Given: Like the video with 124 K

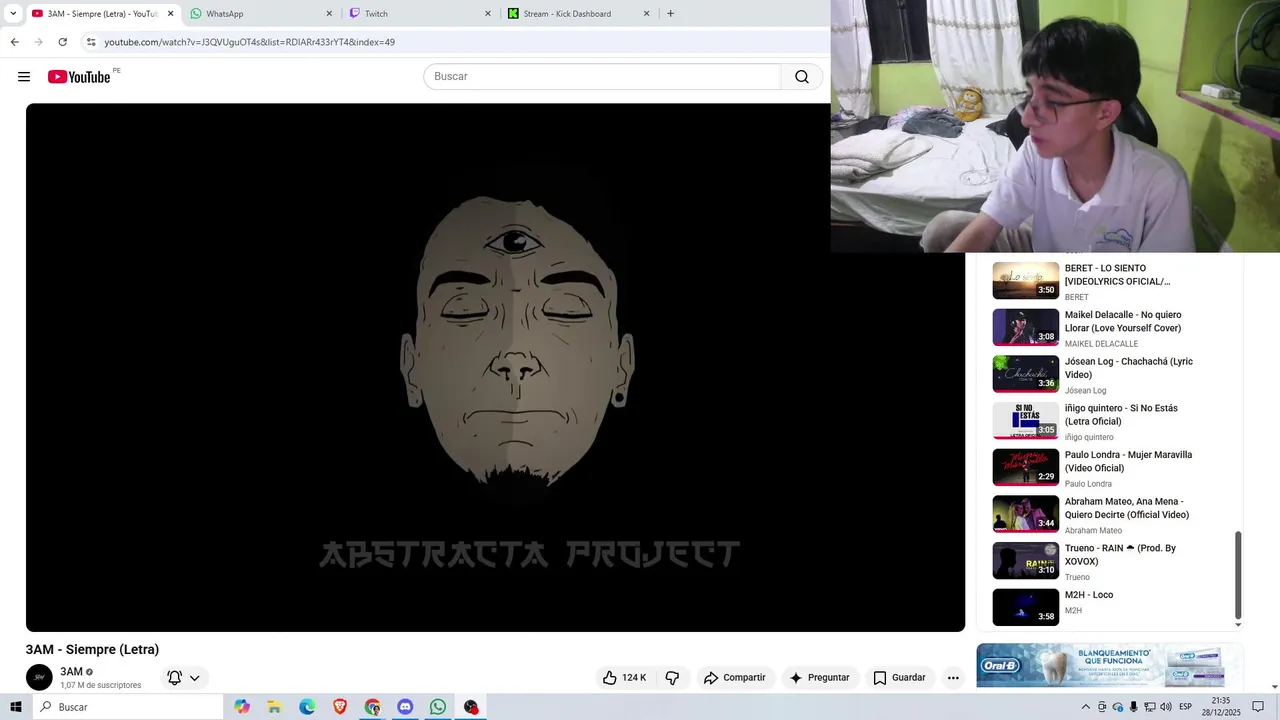Looking at the screenshot, I should tap(624, 678).
